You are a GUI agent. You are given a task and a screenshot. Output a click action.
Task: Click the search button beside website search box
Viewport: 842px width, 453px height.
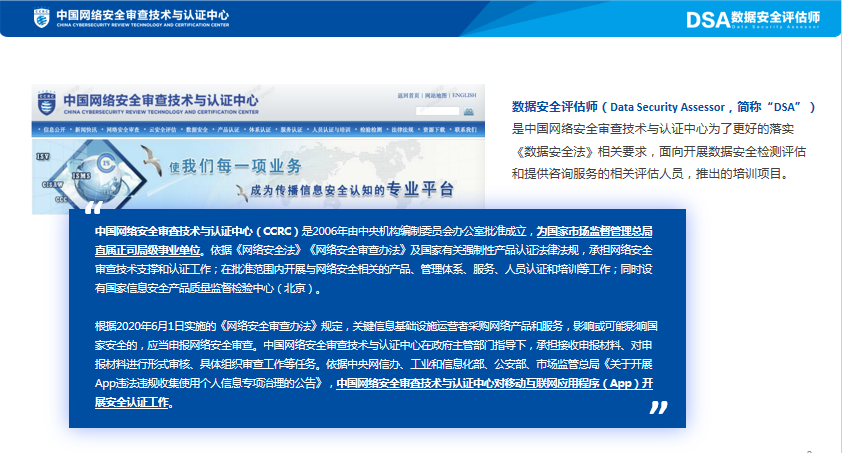coord(468,112)
